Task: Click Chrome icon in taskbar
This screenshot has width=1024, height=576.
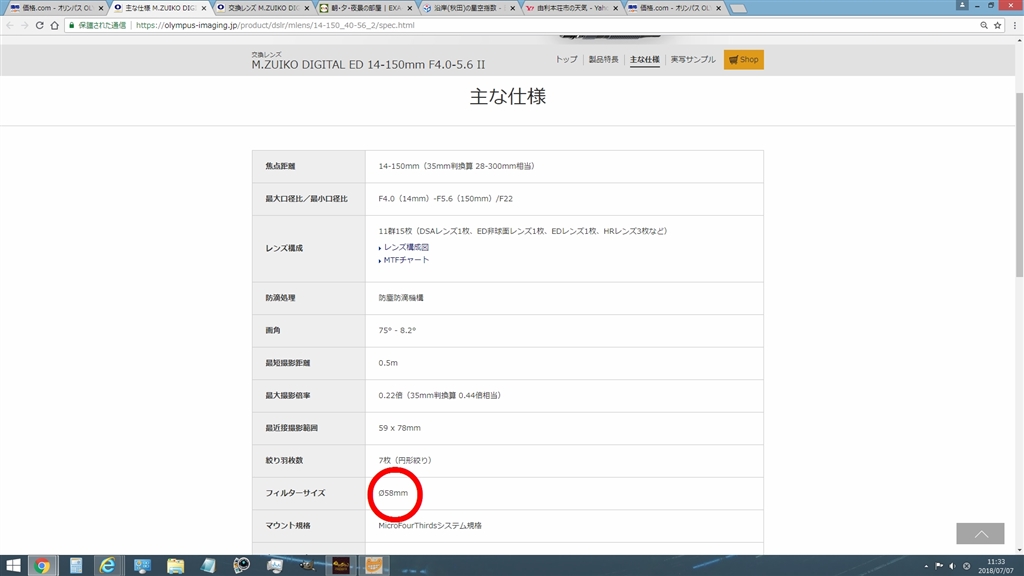Action: (42, 566)
